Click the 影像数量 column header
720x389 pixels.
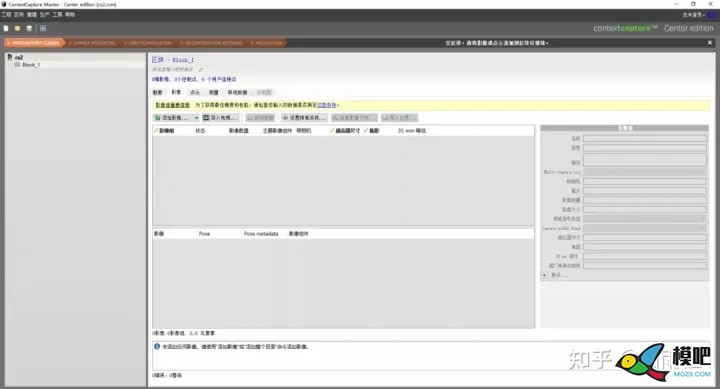tap(239, 131)
